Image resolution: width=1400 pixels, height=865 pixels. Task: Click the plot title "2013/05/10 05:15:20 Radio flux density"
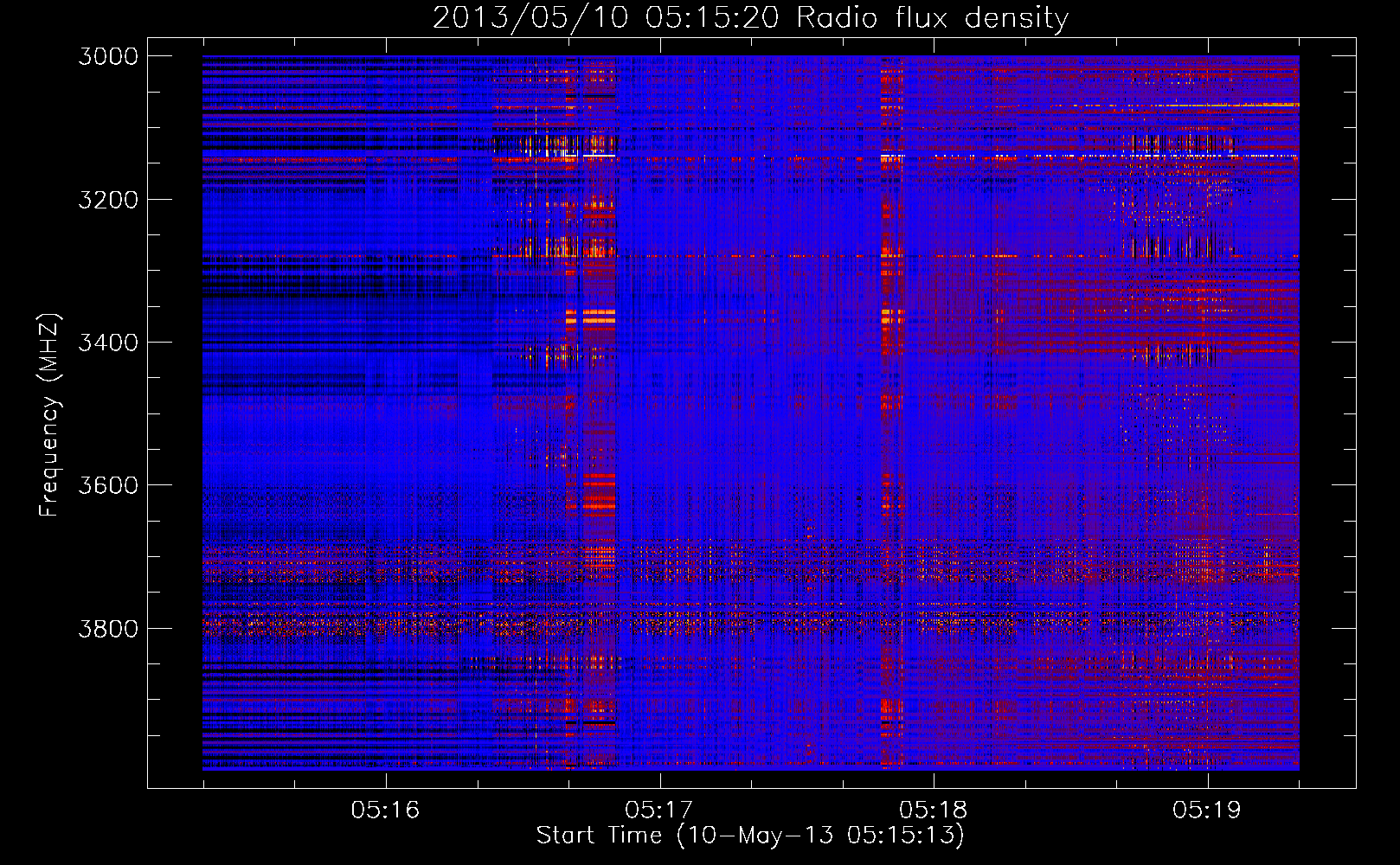point(750,18)
